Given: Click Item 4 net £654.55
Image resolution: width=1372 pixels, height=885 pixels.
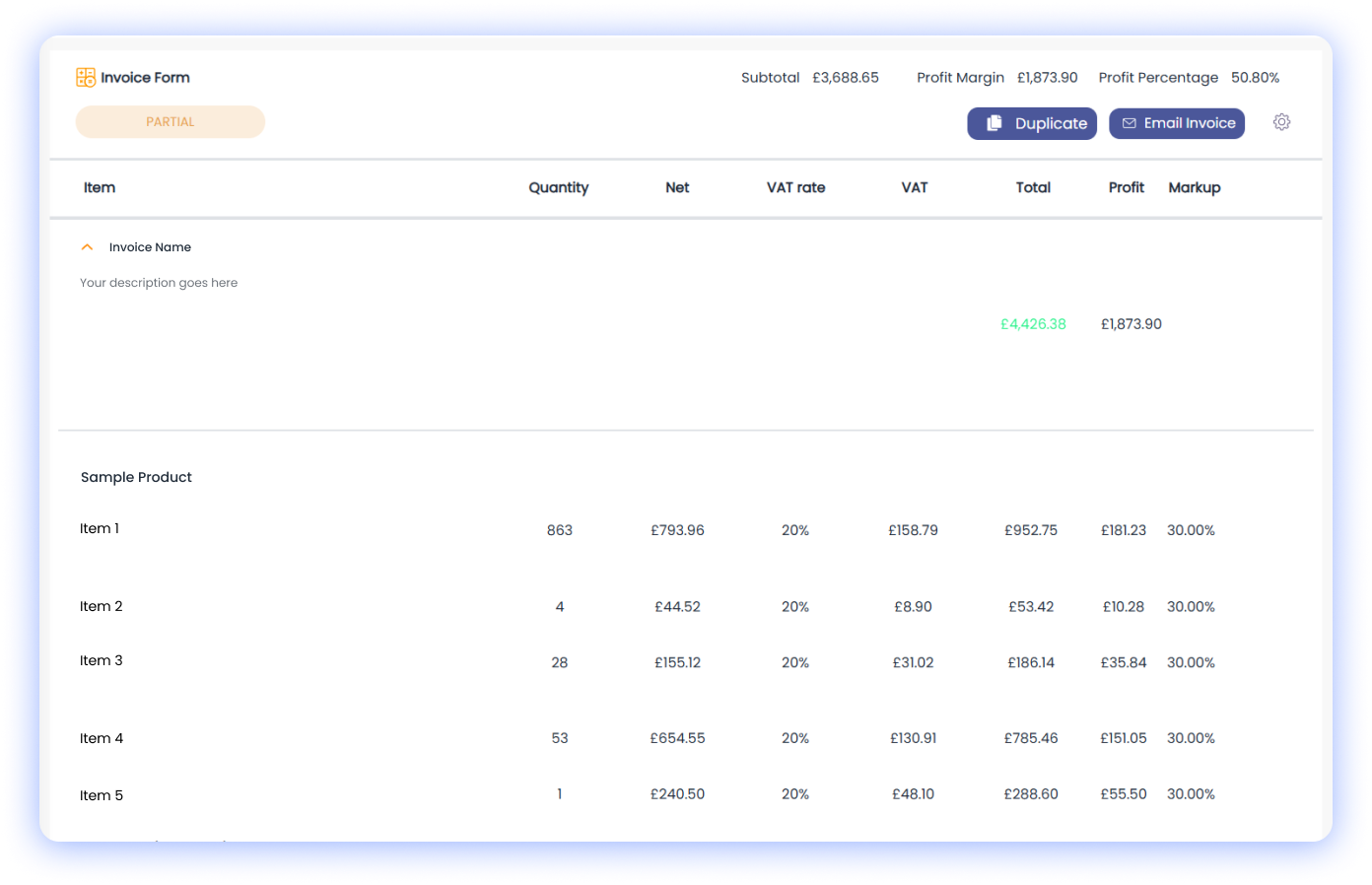Looking at the screenshot, I should click(x=677, y=738).
